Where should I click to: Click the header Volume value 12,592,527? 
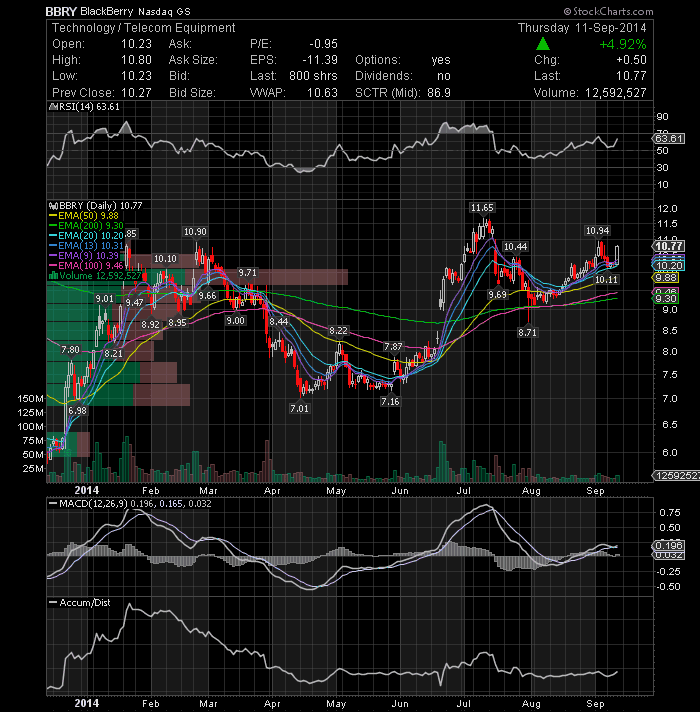tap(616, 93)
